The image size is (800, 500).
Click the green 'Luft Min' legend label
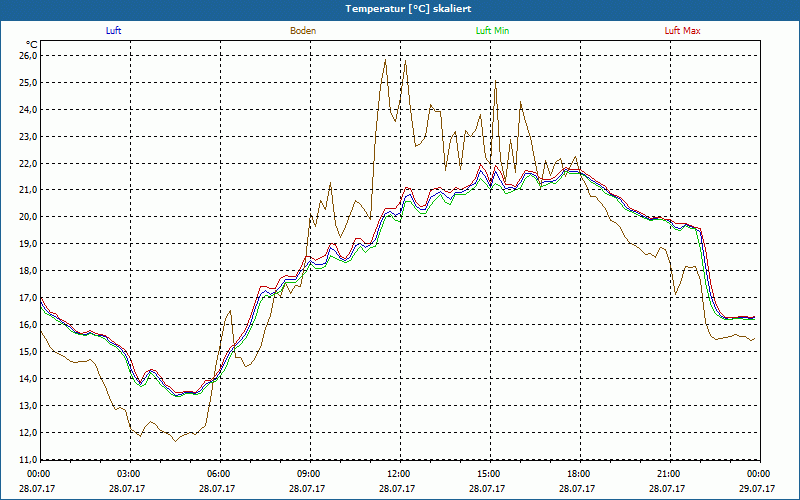(492, 31)
